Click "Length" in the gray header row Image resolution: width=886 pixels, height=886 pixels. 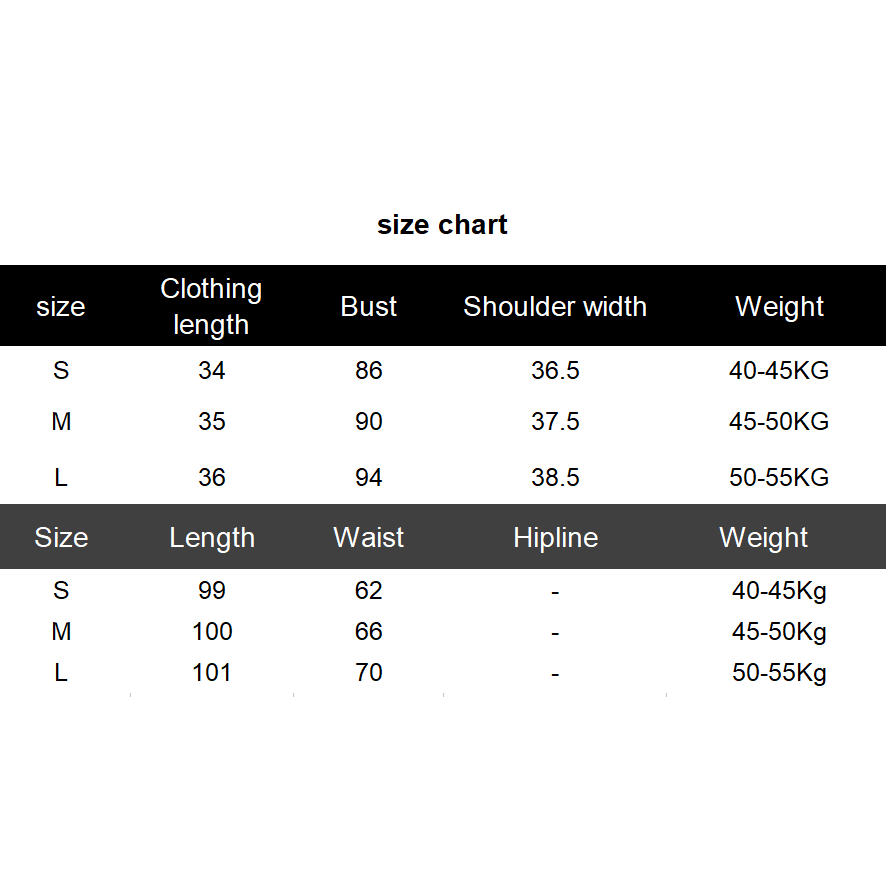pos(212,537)
